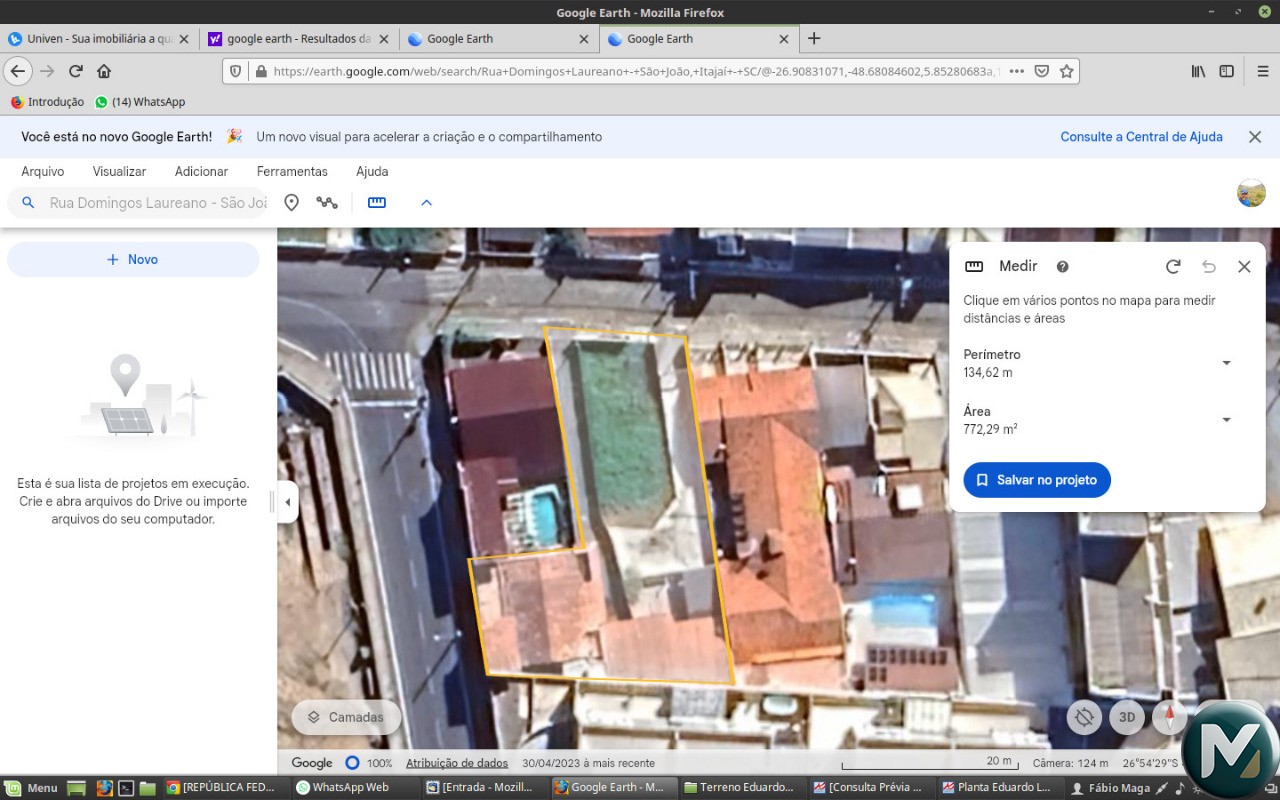Open the tracking protection shield icon
This screenshot has height=800, width=1280.
236,71
